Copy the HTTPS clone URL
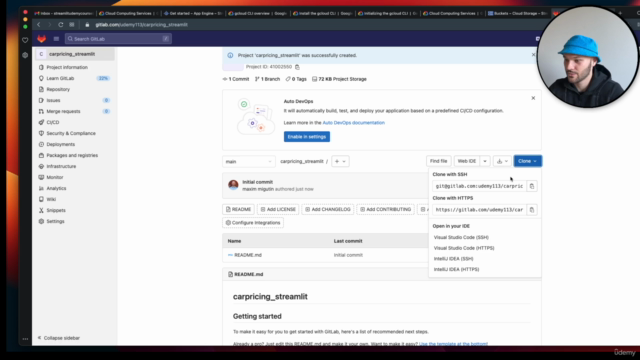The image size is (640, 360). (531, 210)
